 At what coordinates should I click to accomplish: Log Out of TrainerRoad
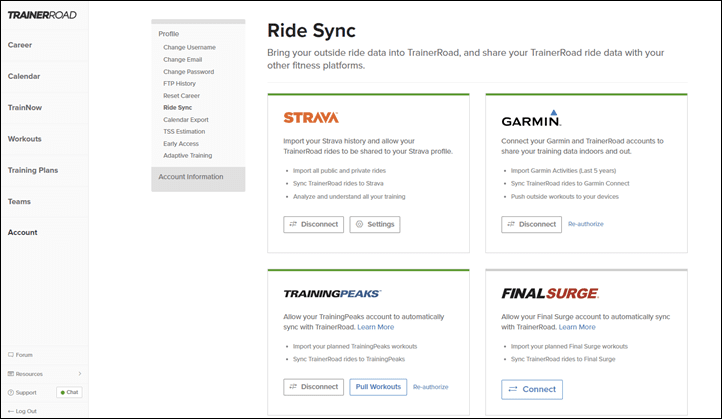point(26,411)
